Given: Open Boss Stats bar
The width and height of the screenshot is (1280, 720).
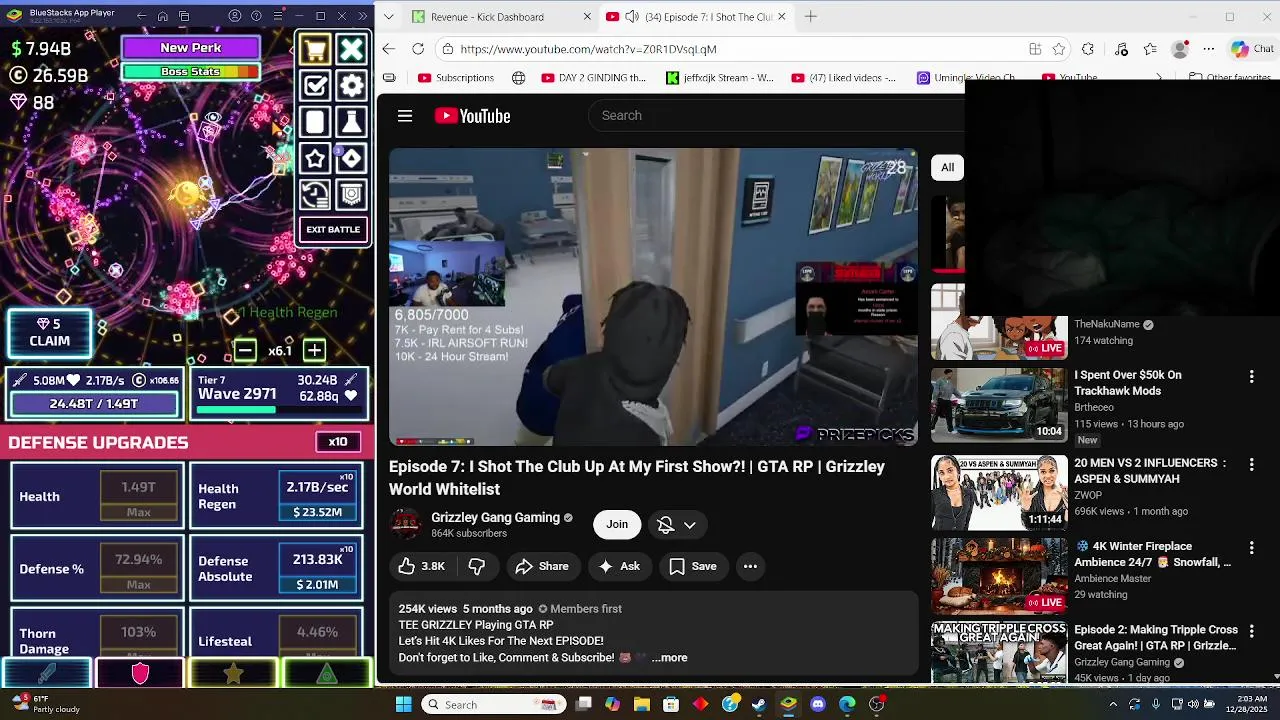Looking at the screenshot, I should pos(191,72).
